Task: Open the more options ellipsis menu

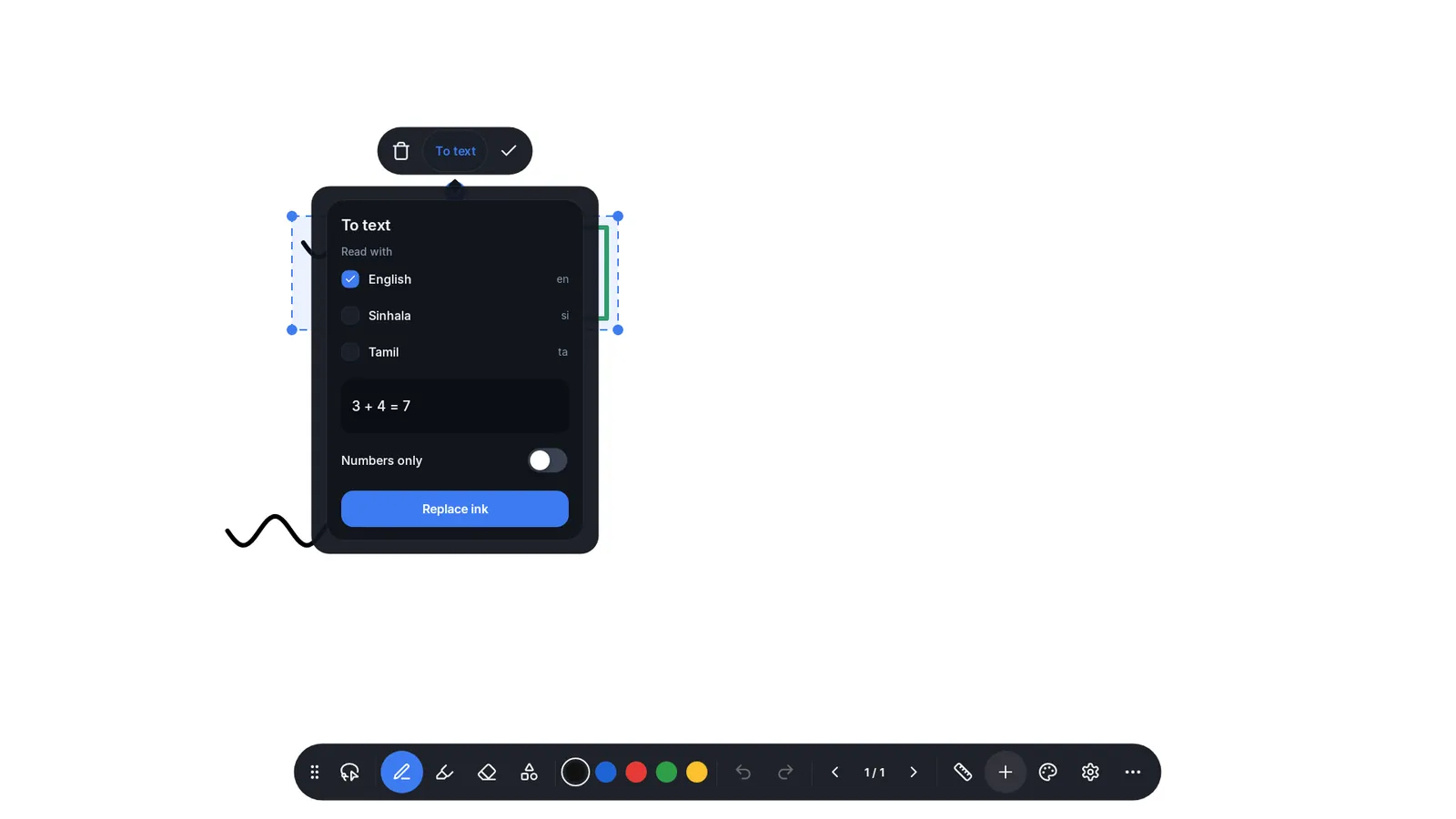Action: (1133, 773)
